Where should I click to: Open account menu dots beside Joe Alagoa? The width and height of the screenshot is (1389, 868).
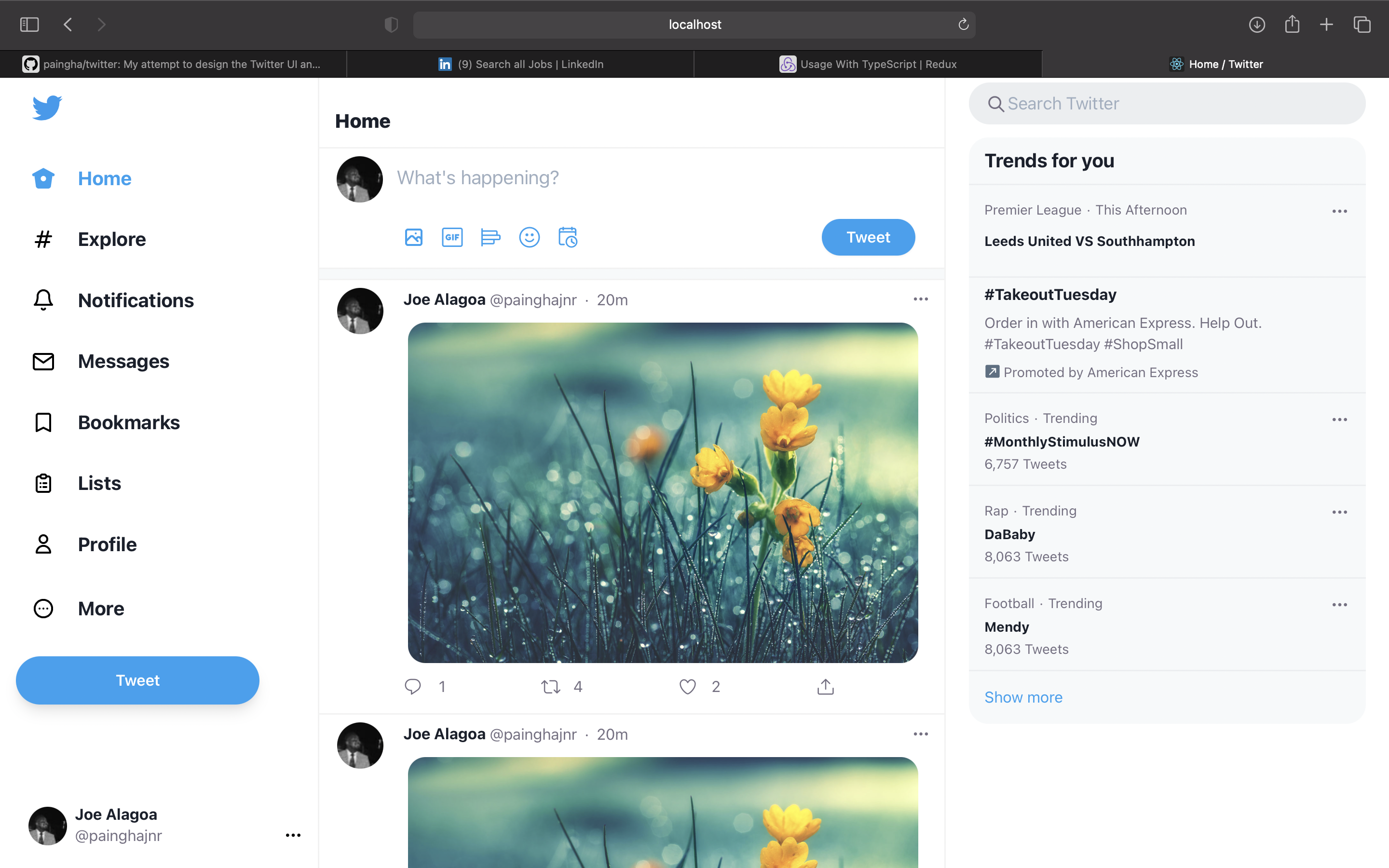[293, 835]
